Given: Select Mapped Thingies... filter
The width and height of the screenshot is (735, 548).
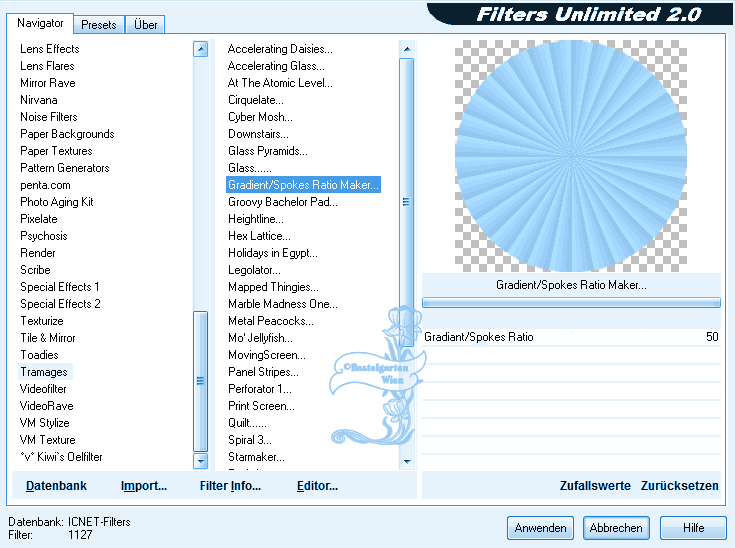Looking at the screenshot, I should click(x=273, y=287).
